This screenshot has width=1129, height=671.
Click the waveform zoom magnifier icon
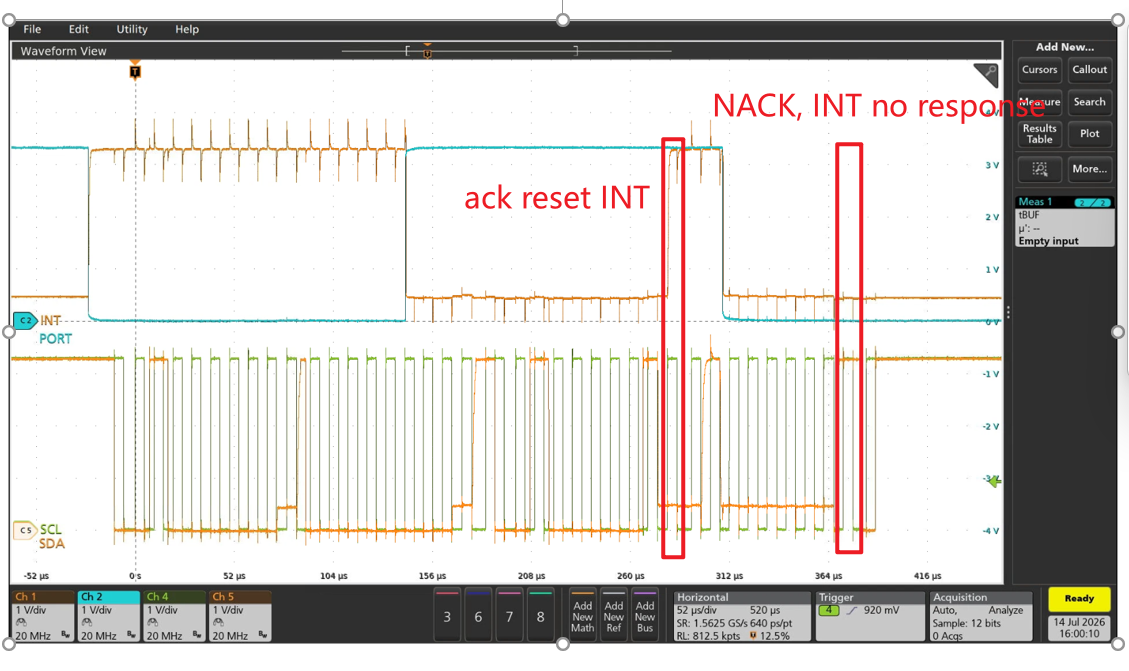click(987, 75)
